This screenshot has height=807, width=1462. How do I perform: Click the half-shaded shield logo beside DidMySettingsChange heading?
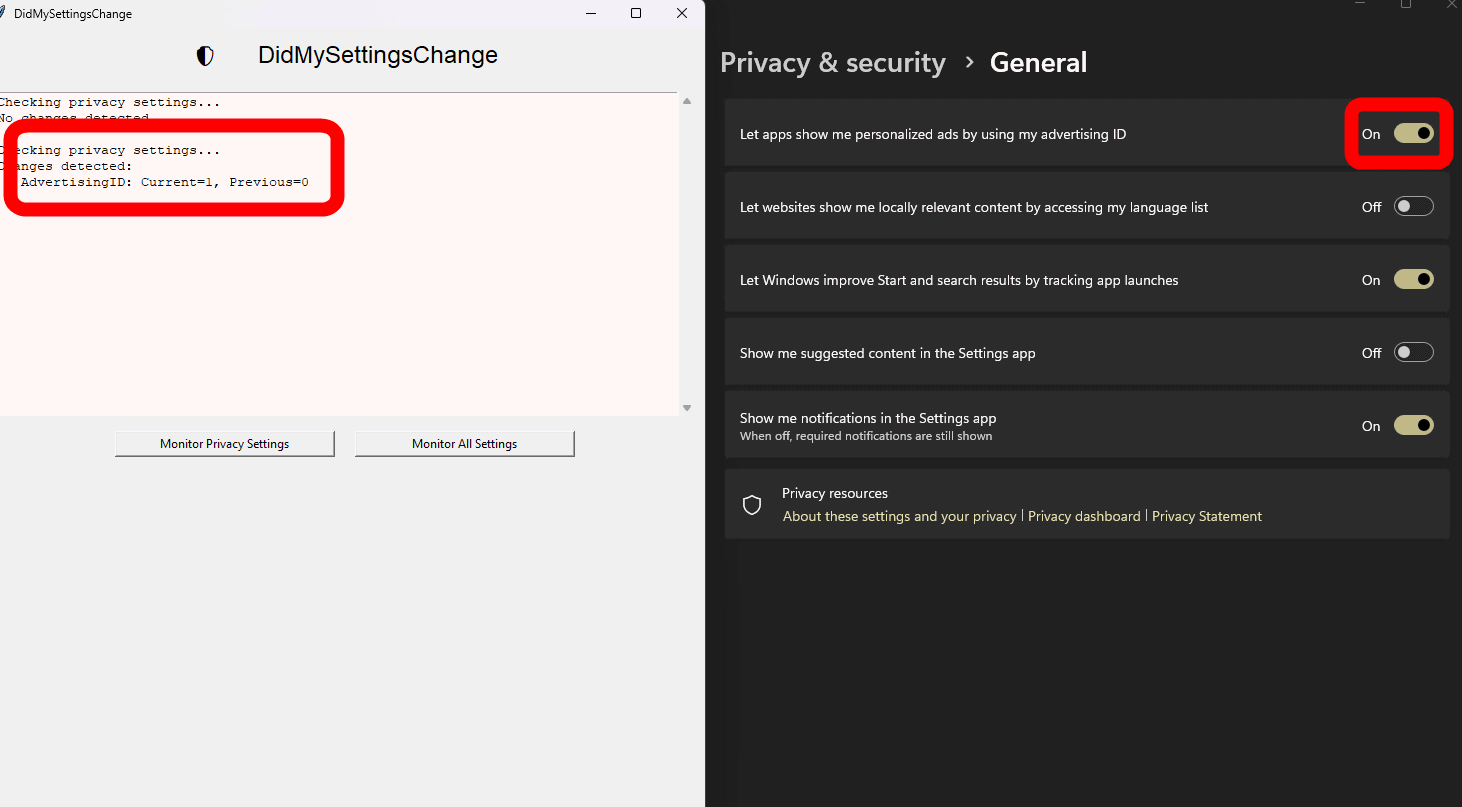(x=205, y=56)
